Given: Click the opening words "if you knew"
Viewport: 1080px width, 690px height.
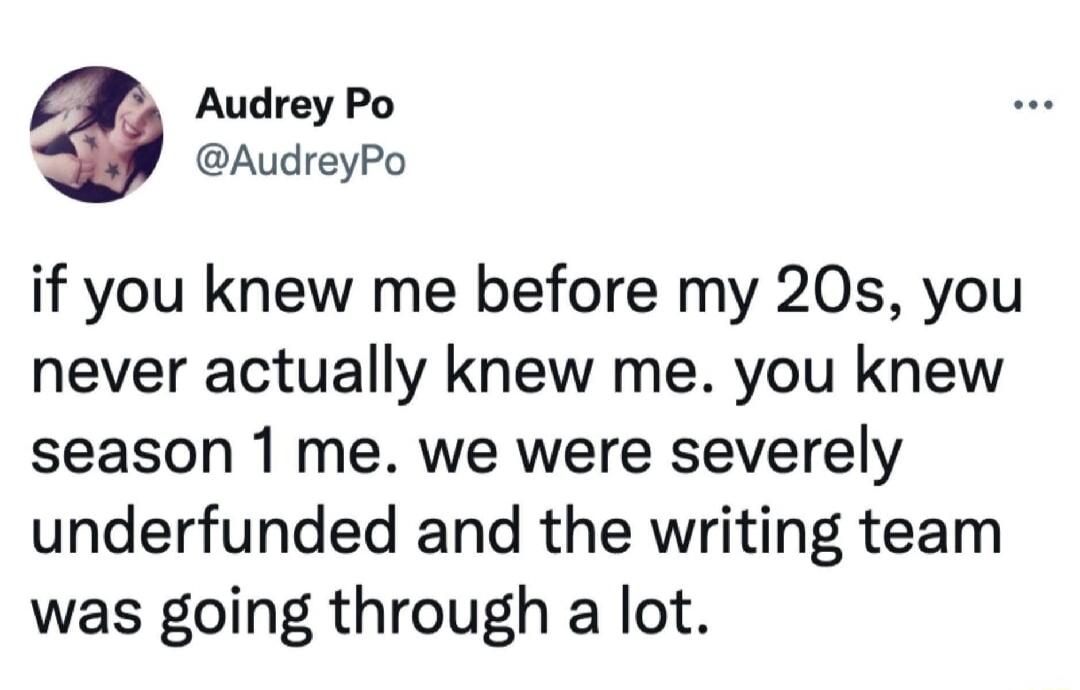Looking at the screenshot, I should pos(187,294).
